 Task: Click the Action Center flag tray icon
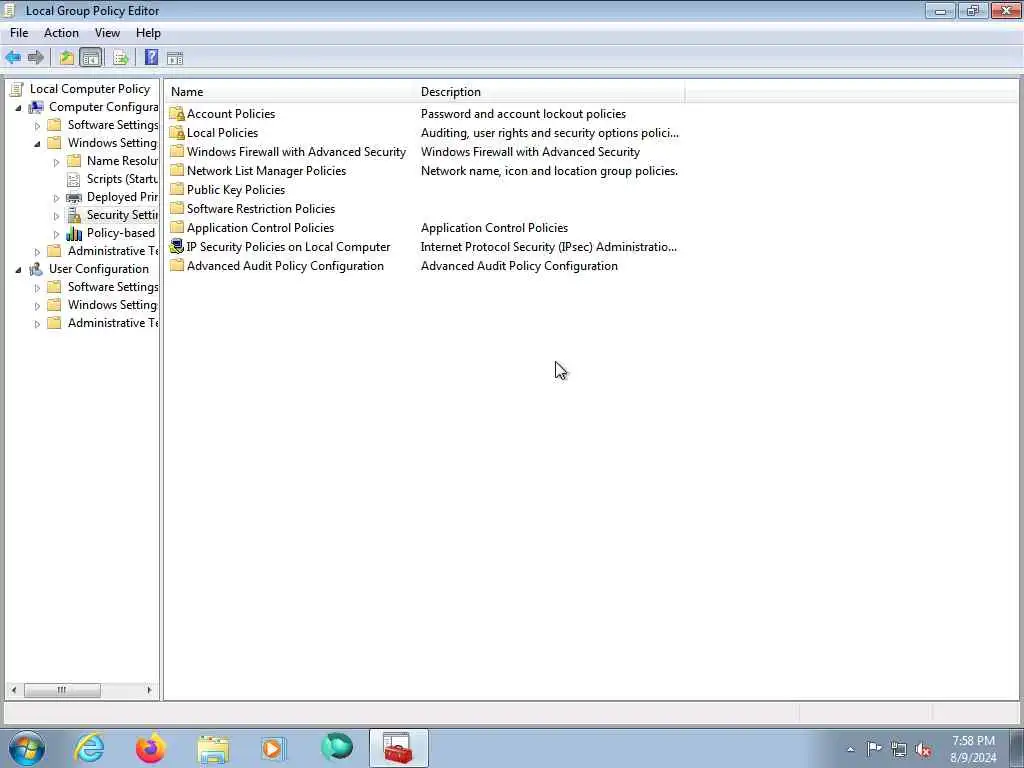click(x=874, y=749)
